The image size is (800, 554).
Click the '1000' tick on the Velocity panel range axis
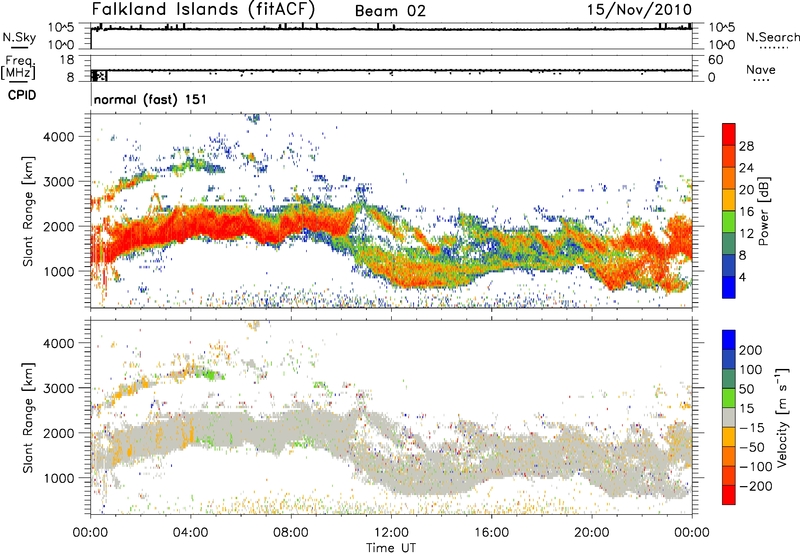59,478
